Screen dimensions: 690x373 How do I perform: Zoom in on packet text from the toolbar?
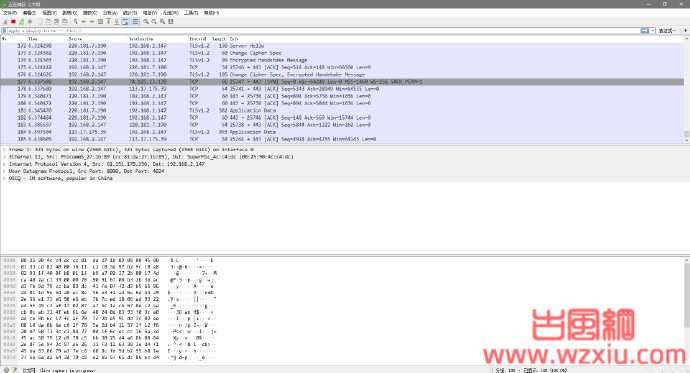(x=145, y=22)
